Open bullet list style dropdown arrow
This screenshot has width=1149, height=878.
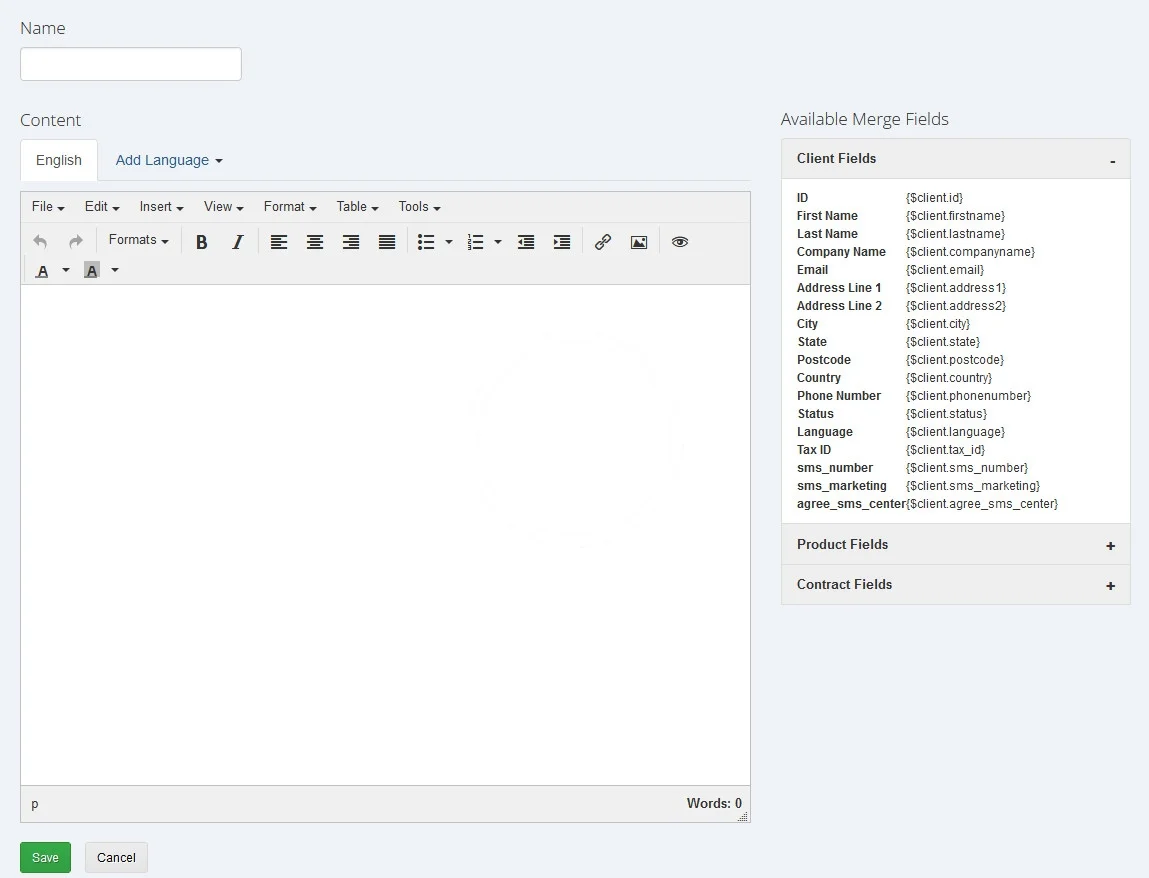point(449,242)
